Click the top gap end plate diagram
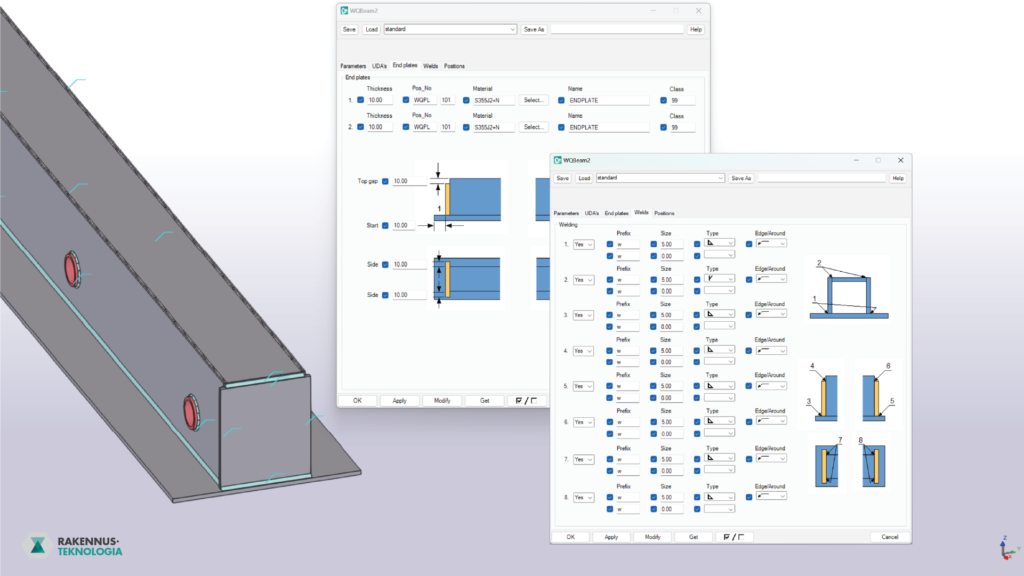The width and height of the screenshot is (1024, 576). click(470, 195)
